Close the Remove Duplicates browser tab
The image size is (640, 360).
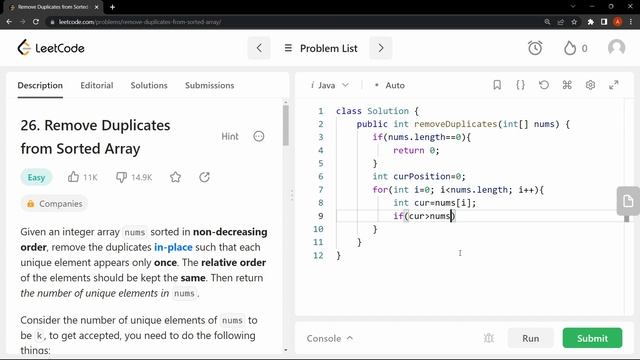[x=96, y=7]
